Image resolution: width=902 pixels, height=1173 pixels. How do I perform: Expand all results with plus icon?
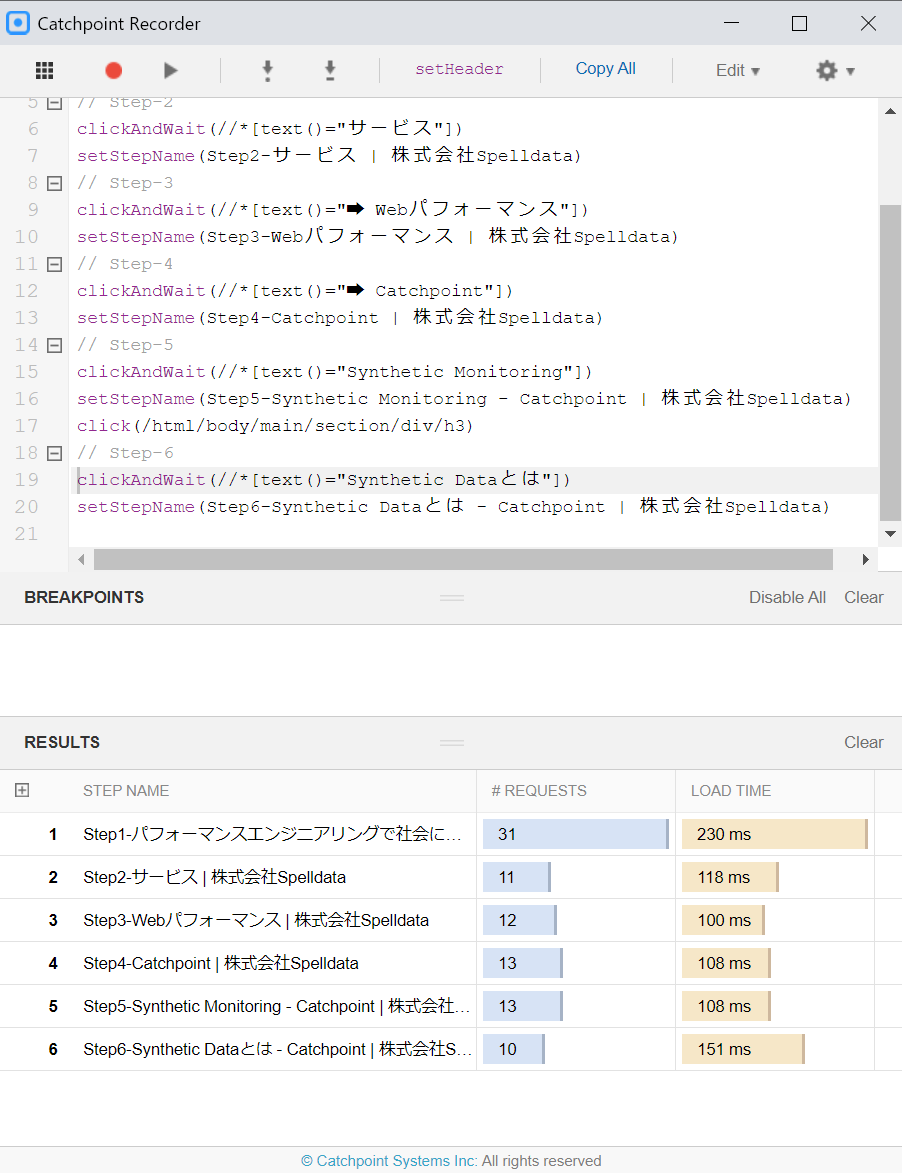[x=22, y=790]
